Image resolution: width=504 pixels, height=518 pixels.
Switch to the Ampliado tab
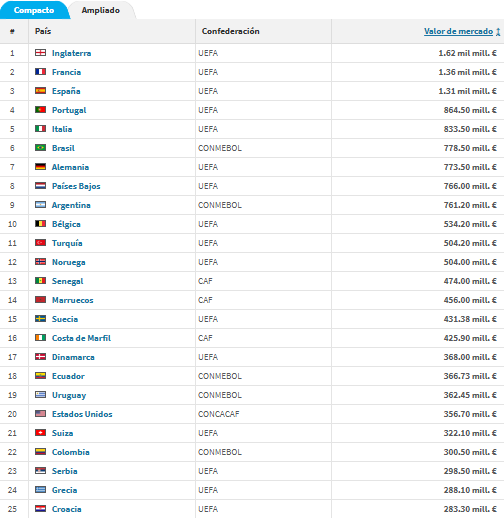click(x=101, y=10)
